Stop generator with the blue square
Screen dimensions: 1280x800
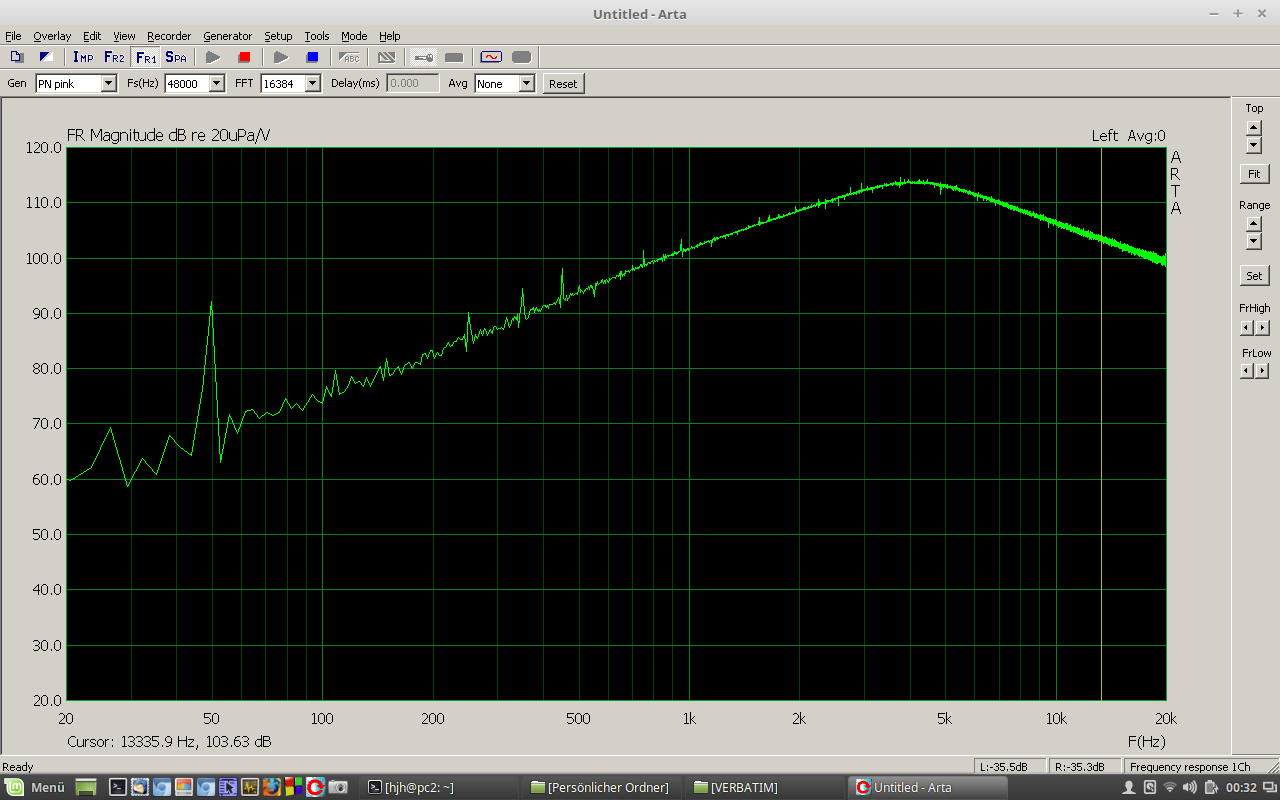tap(312, 57)
